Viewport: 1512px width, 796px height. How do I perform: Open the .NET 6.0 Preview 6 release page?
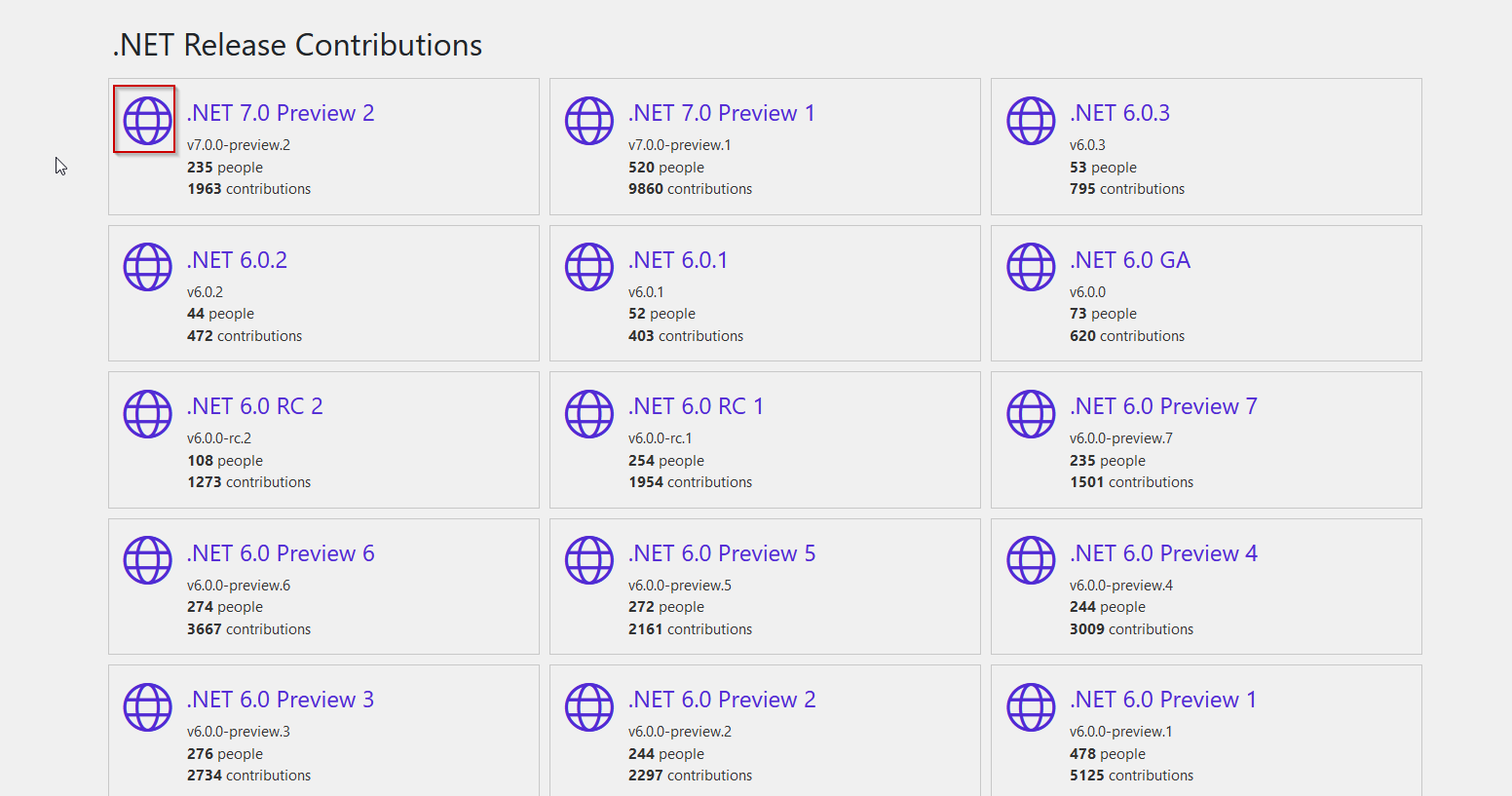pyautogui.click(x=280, y=552)
